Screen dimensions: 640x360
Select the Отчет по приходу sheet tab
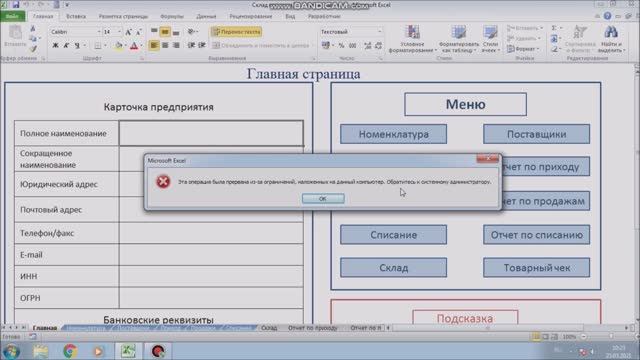point(313,328)
